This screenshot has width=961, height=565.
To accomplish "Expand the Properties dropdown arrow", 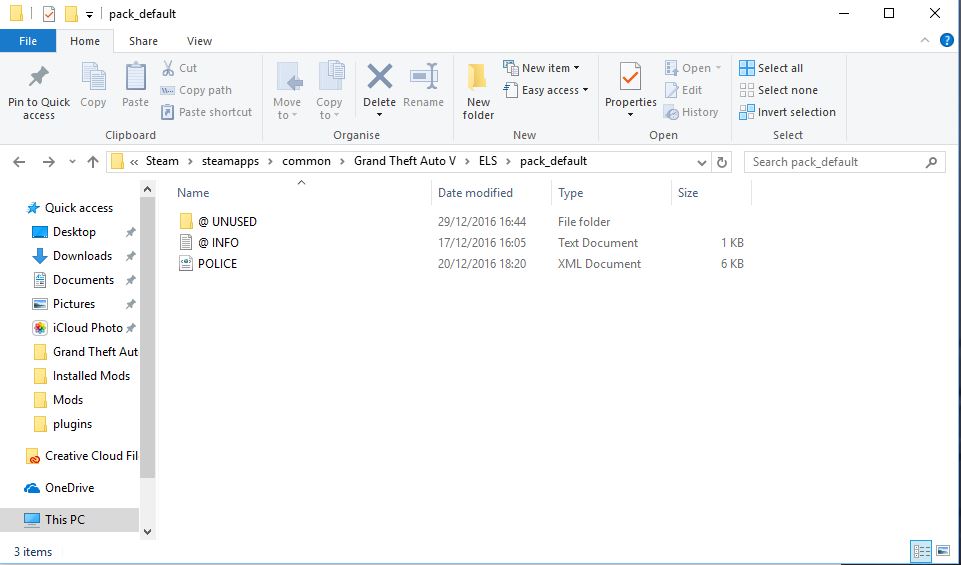I will point(630,115).
